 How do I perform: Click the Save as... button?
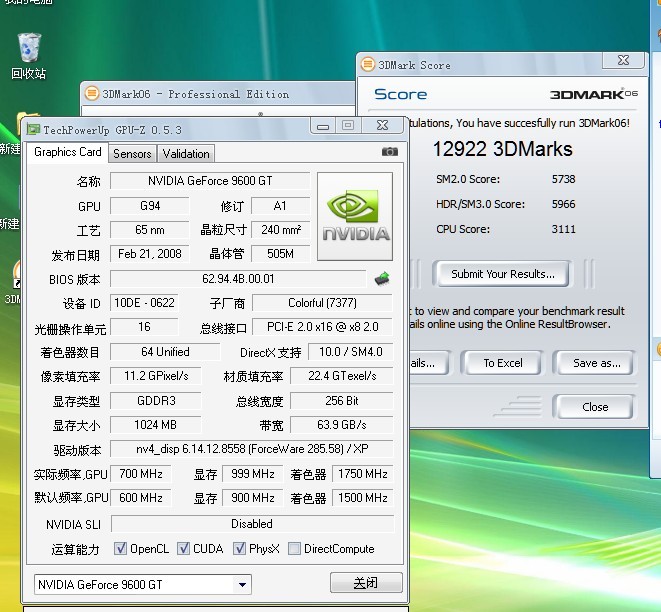coord(596,363)
